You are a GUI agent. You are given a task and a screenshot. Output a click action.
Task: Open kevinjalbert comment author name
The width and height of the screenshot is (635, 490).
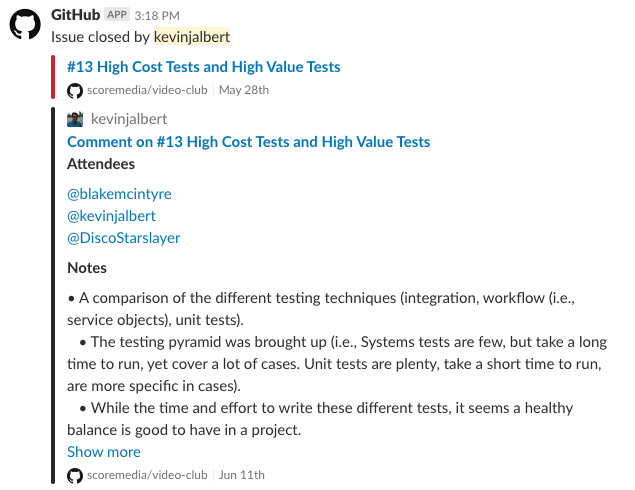(x=129, y=119)
